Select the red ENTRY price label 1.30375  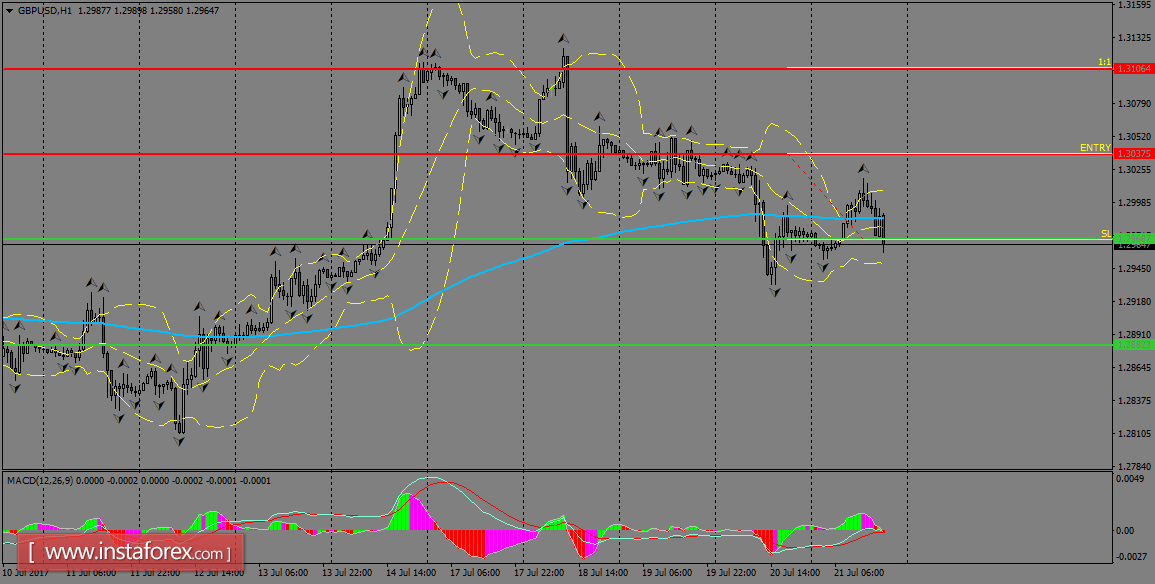(x=1134, y=155)
